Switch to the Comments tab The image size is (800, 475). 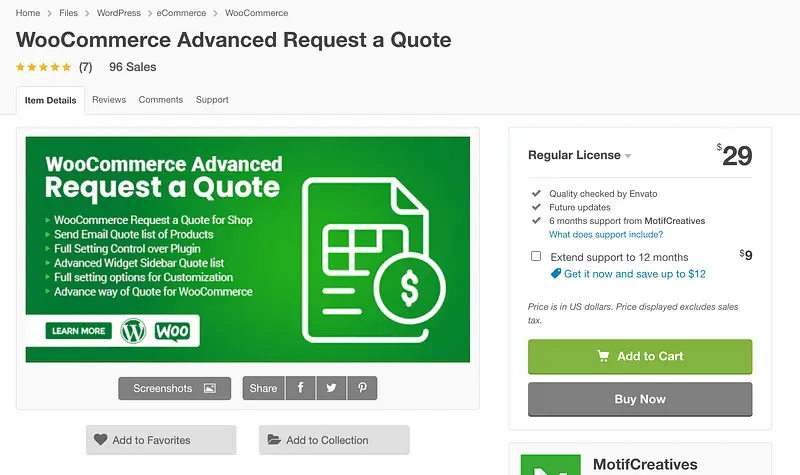tap(161, 99)
